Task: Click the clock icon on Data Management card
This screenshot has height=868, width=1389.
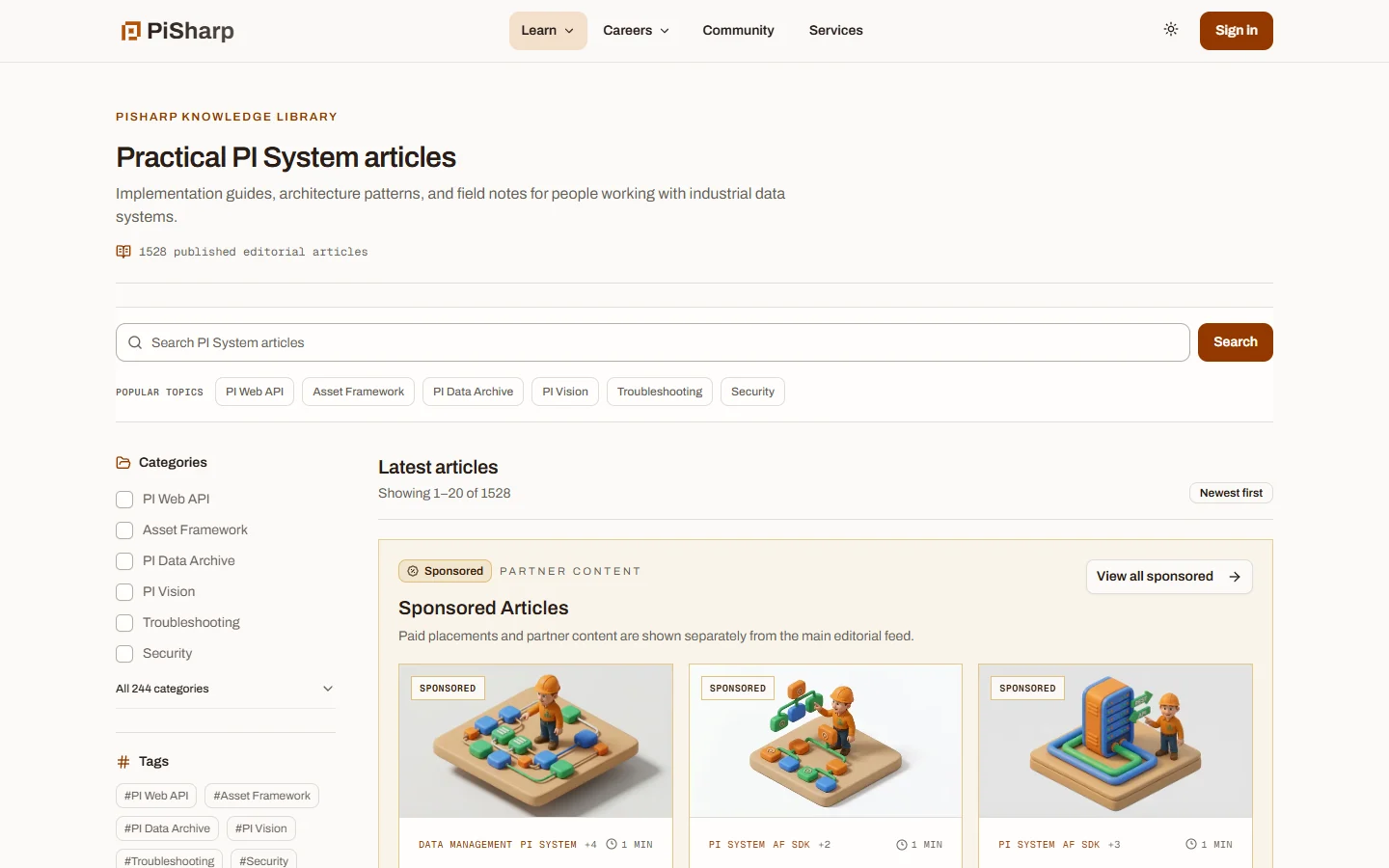Action: click(x=612, y=844)
